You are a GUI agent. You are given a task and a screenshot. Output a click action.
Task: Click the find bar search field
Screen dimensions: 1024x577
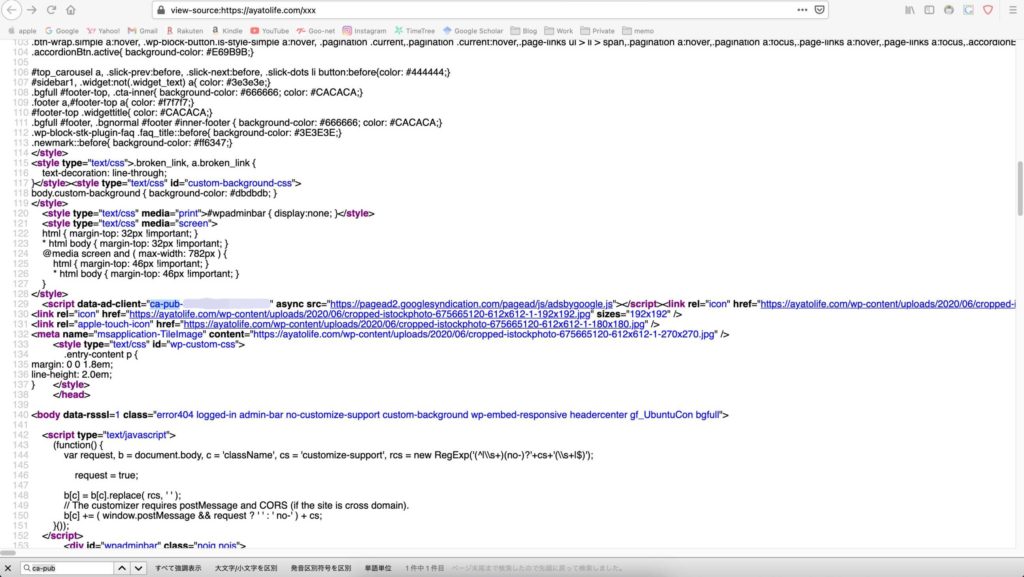point(67,569)
